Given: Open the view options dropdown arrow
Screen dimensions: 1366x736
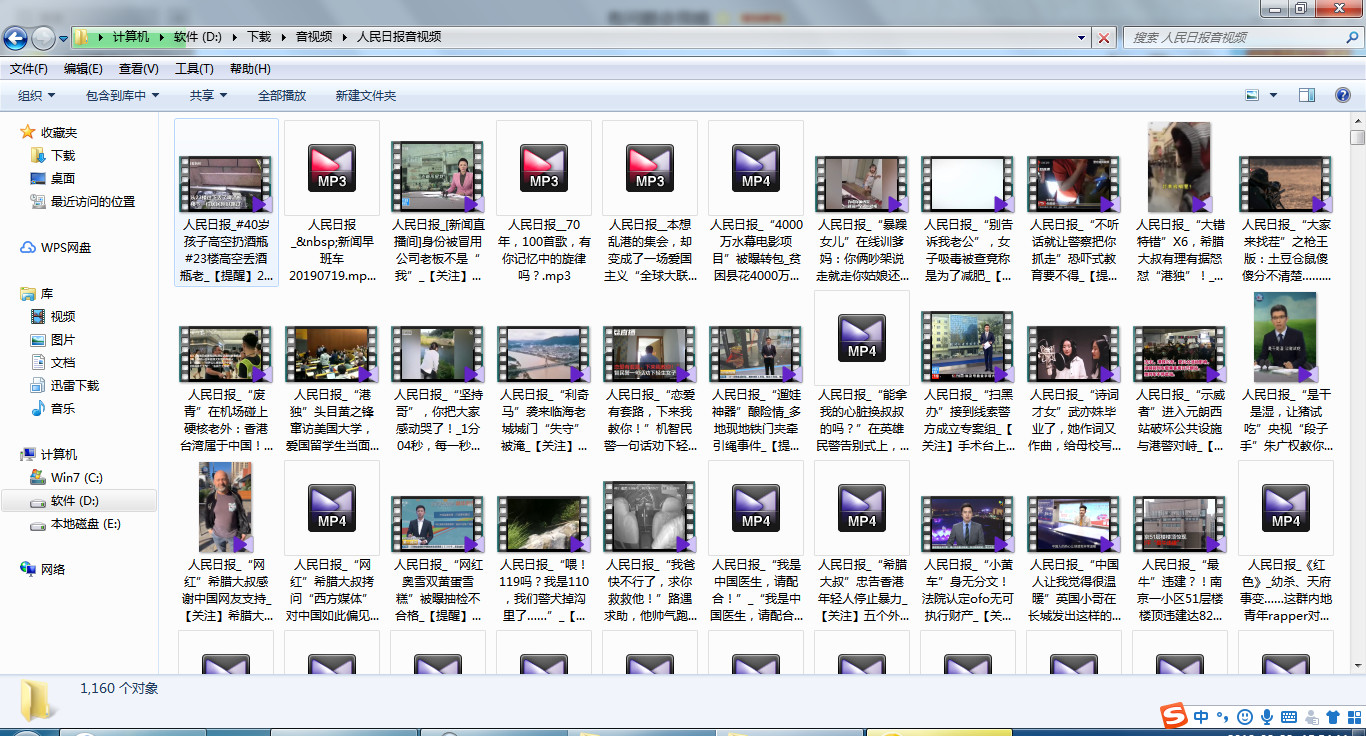Looking at the screenshot, I should [1274, 96].
